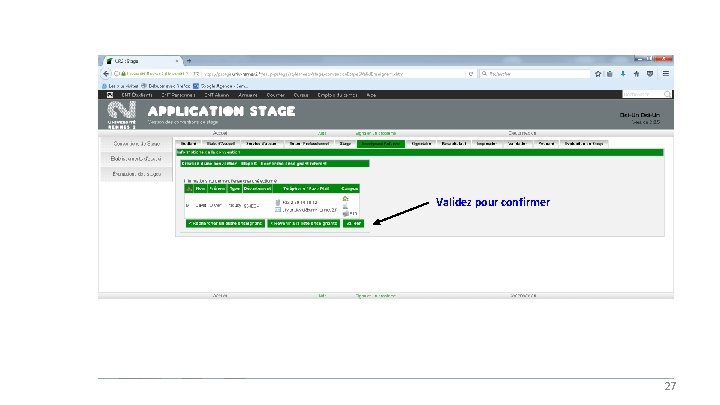
Task: Click Déconnexion in the page footer
Action: tap(523, 296)
